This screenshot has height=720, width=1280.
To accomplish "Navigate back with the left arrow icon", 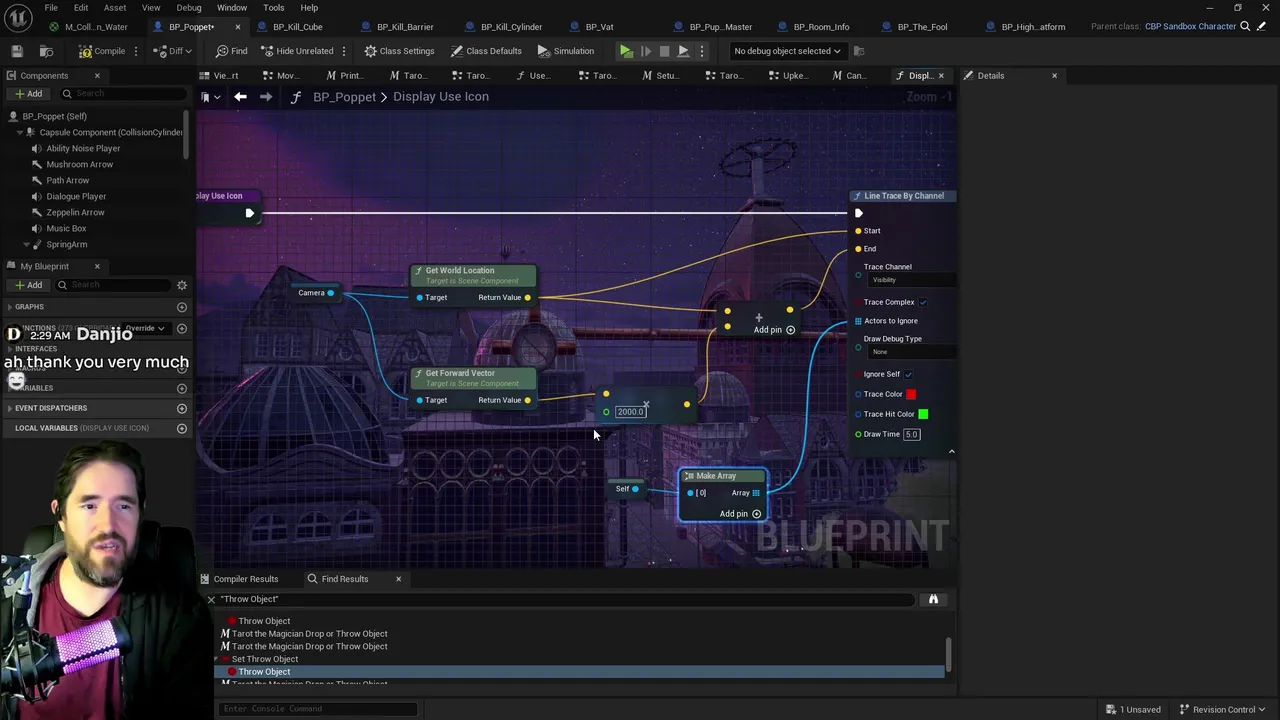I will click(240, 97).
